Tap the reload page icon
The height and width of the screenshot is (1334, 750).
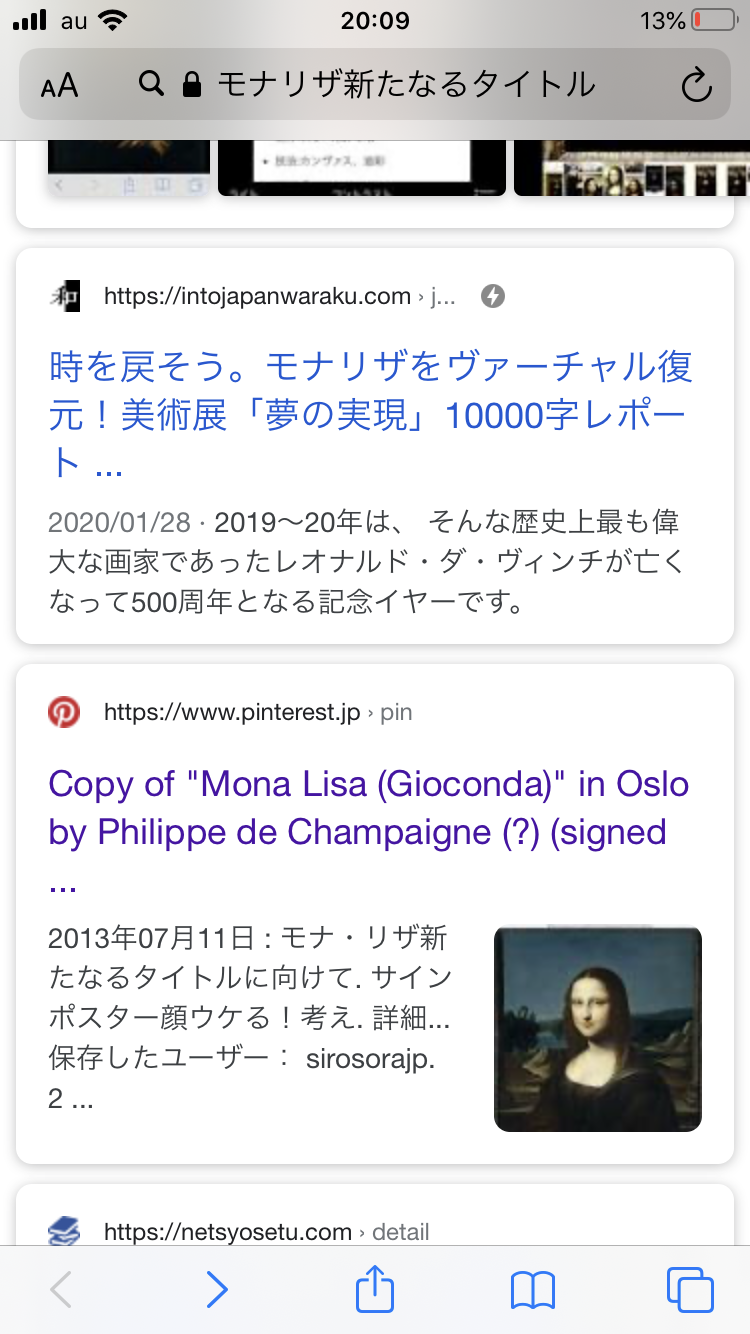click(696, 86)
